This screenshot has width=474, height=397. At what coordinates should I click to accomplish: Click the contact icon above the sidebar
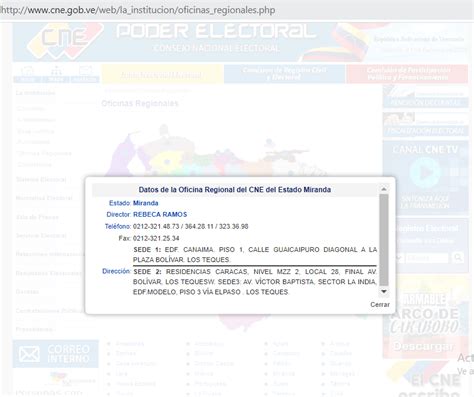point(85,74)
